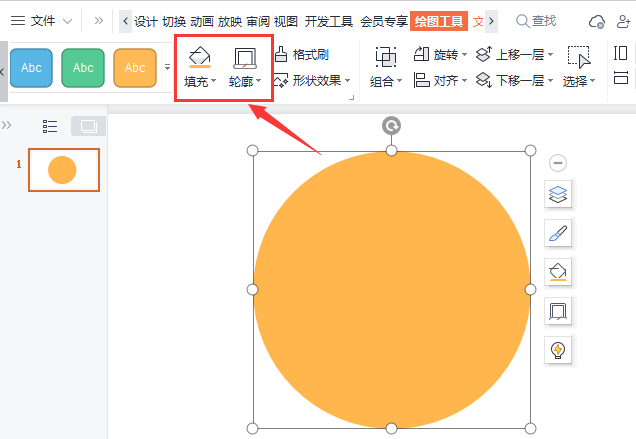Screen dimensions: 636x439
Task: Click the Group (组合) icon
Action: click(385, 58)
